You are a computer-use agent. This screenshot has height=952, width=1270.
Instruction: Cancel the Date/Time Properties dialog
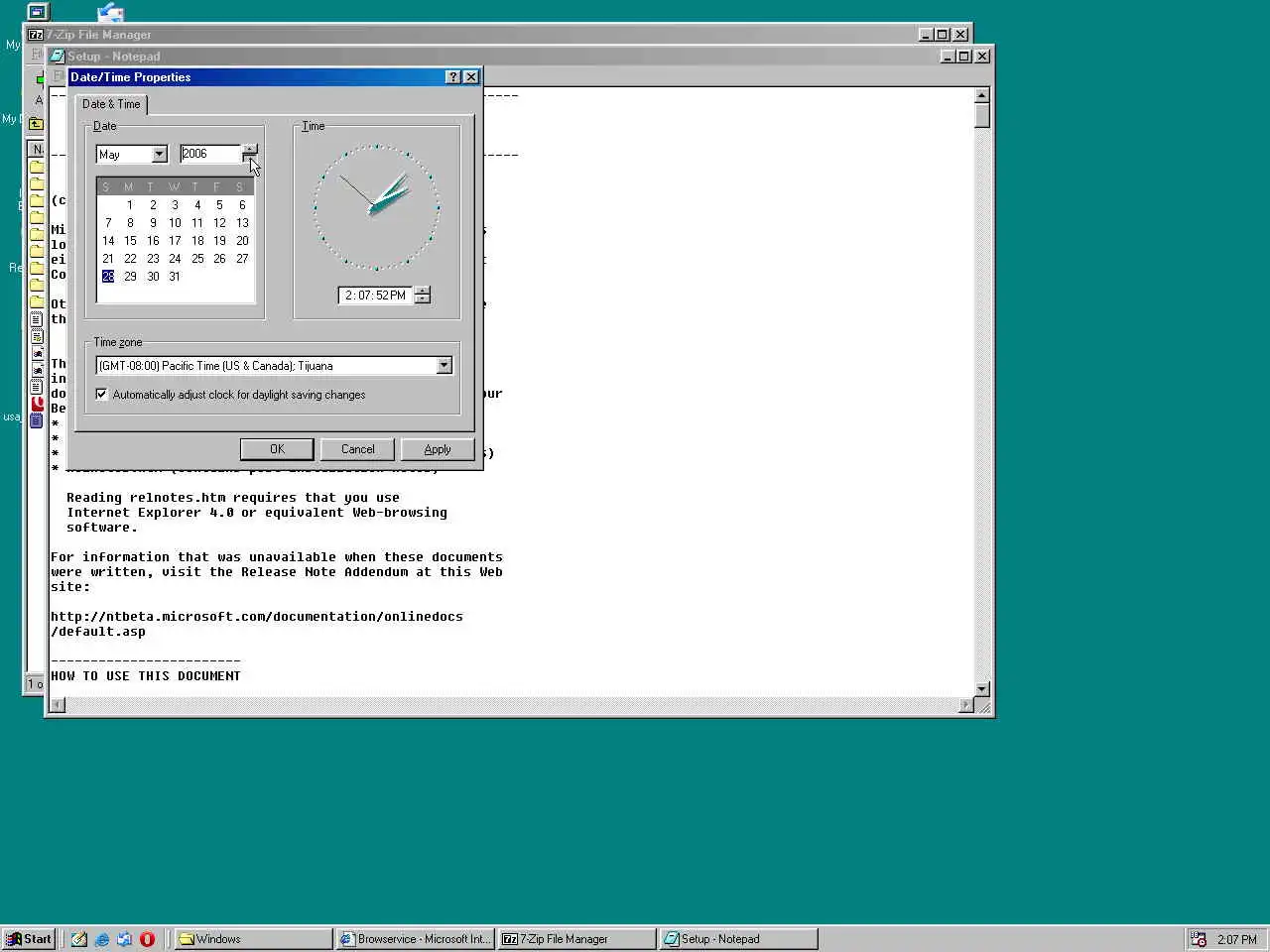pos(357,449)
